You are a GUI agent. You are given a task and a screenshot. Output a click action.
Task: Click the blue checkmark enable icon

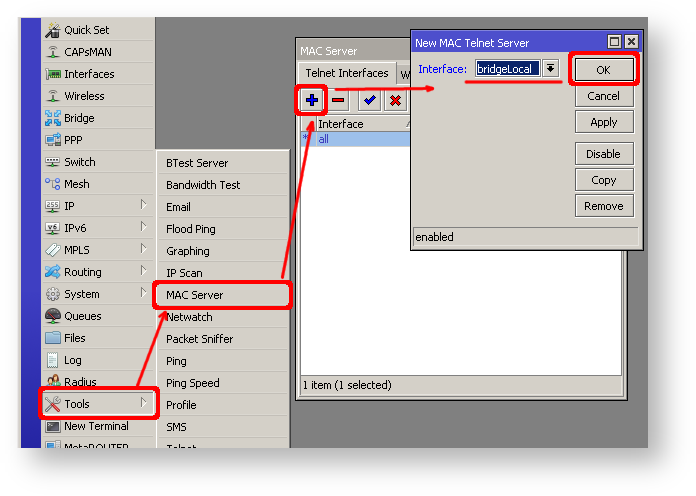coord(369,100)
